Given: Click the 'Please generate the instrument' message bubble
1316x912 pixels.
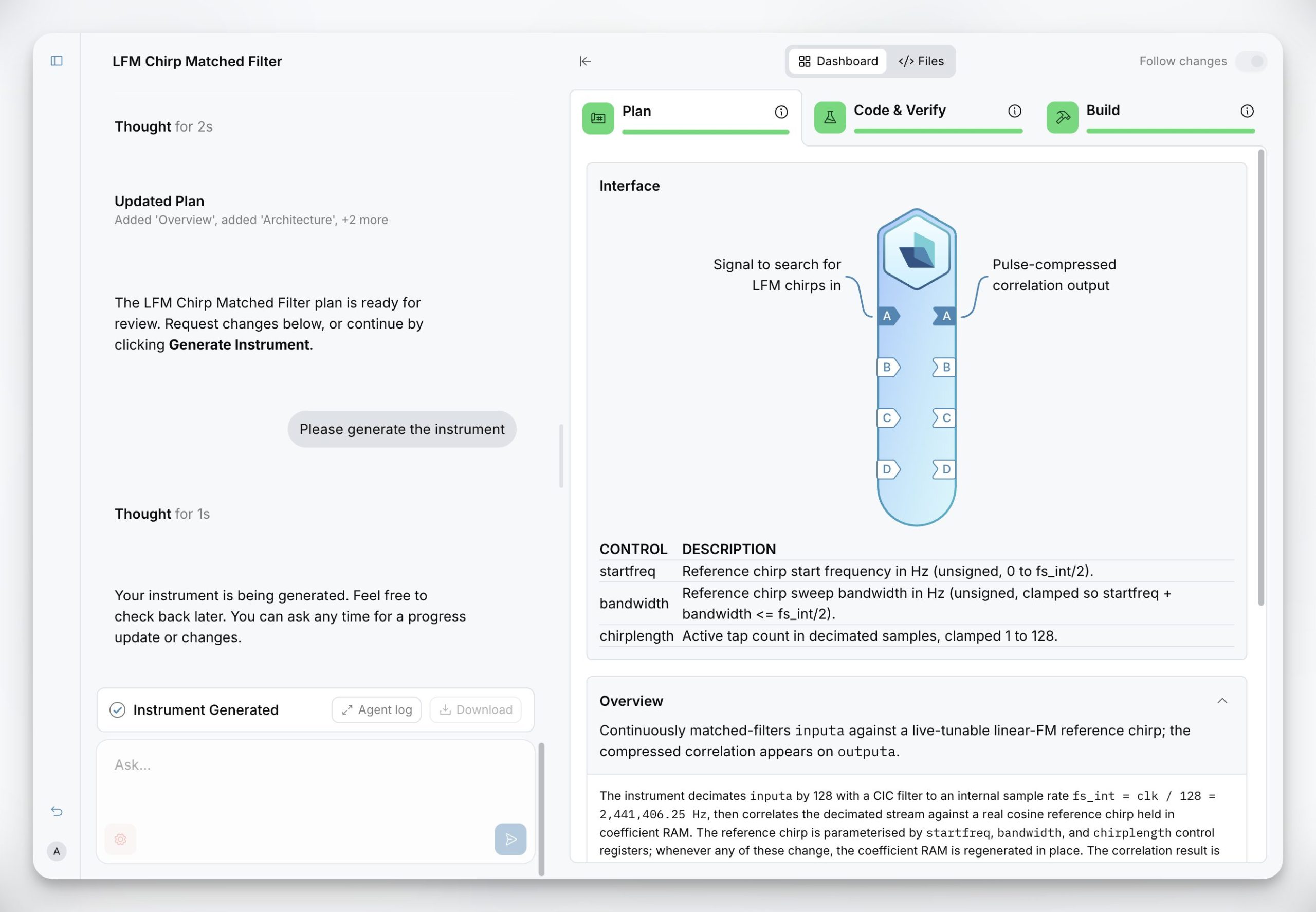Looking at the screenshot, I should click(401, 429).
